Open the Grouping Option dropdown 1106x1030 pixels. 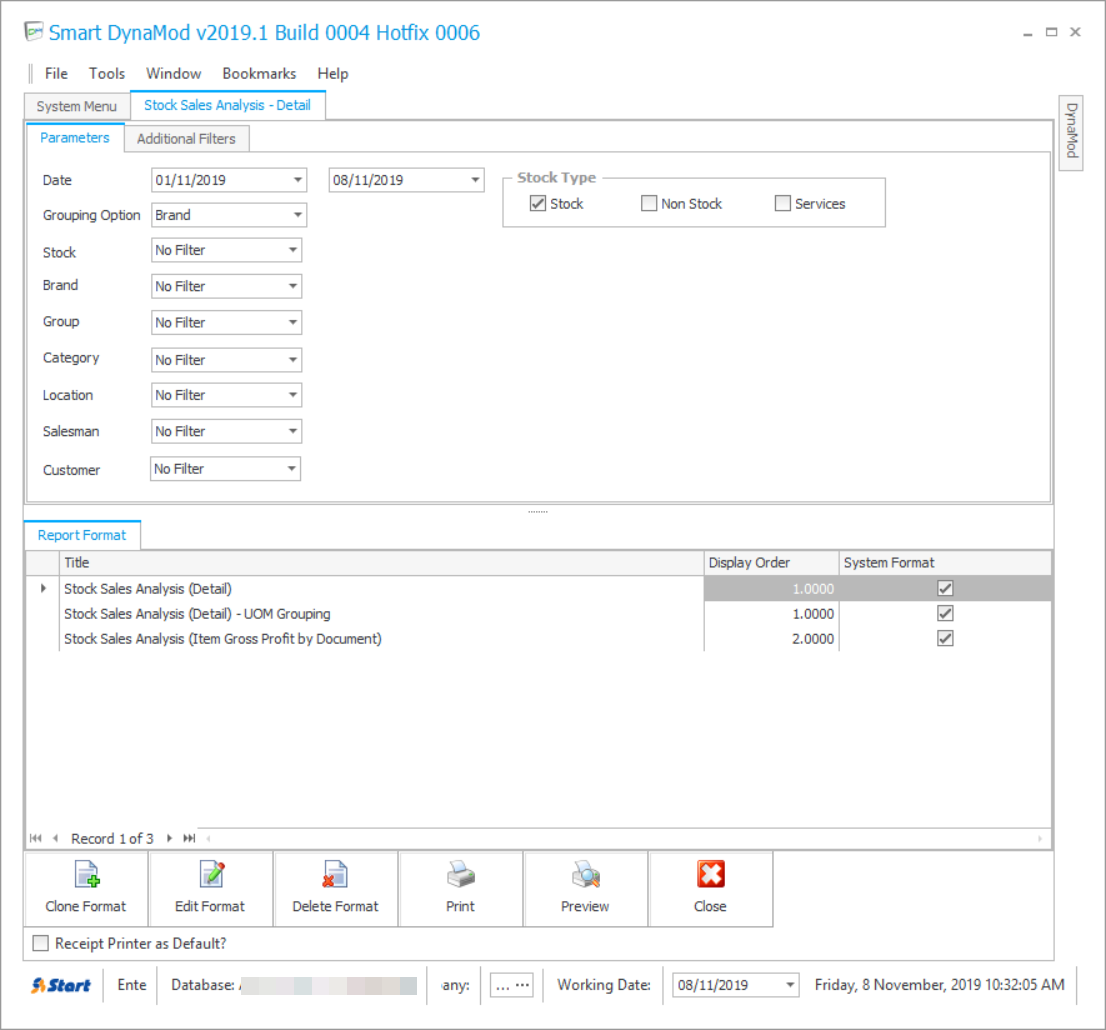pyautogui.click(x=298, y=214)
